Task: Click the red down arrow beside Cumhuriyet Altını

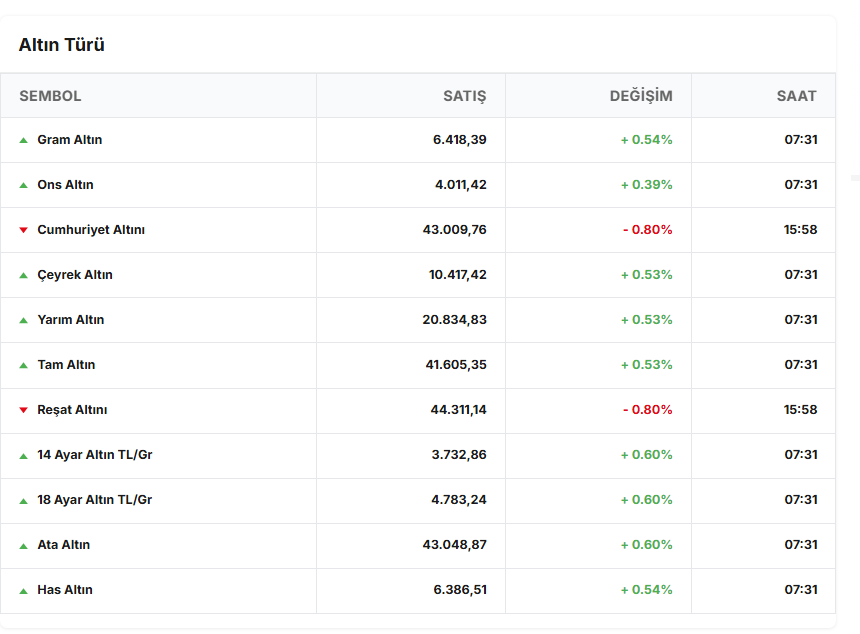Action: pyautogui.click(x=24, y=230)
